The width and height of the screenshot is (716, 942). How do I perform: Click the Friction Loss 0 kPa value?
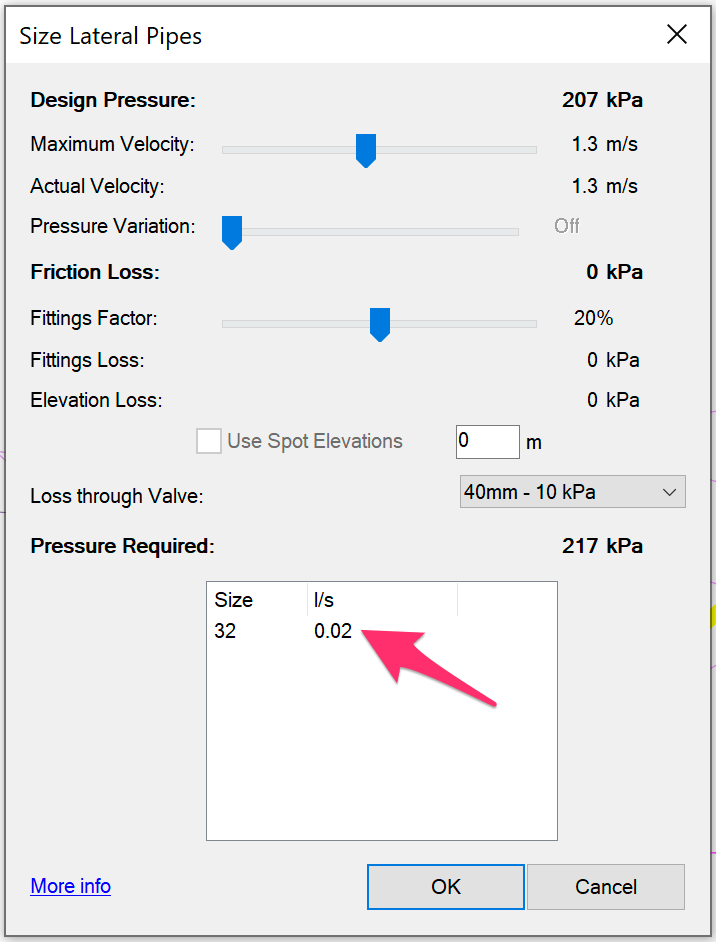(x=613, y=271)
